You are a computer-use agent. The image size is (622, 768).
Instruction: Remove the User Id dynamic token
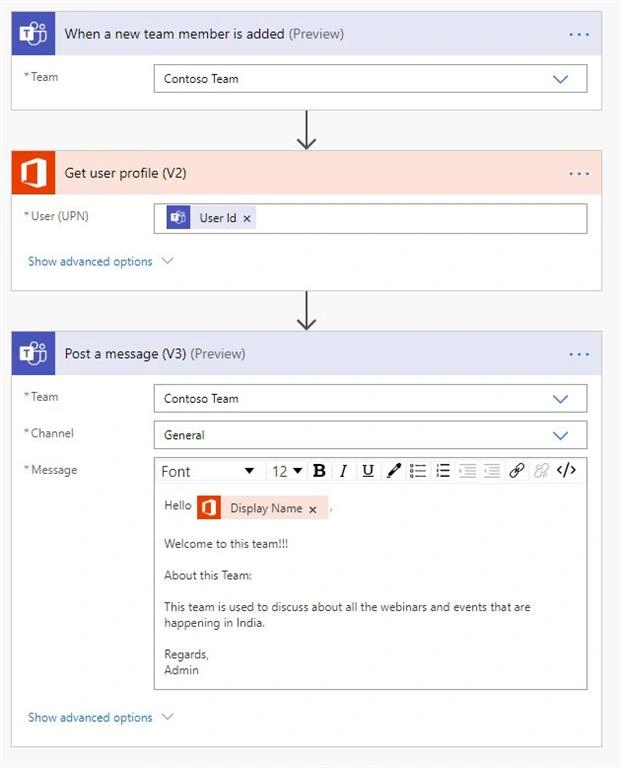coord(247,218)
